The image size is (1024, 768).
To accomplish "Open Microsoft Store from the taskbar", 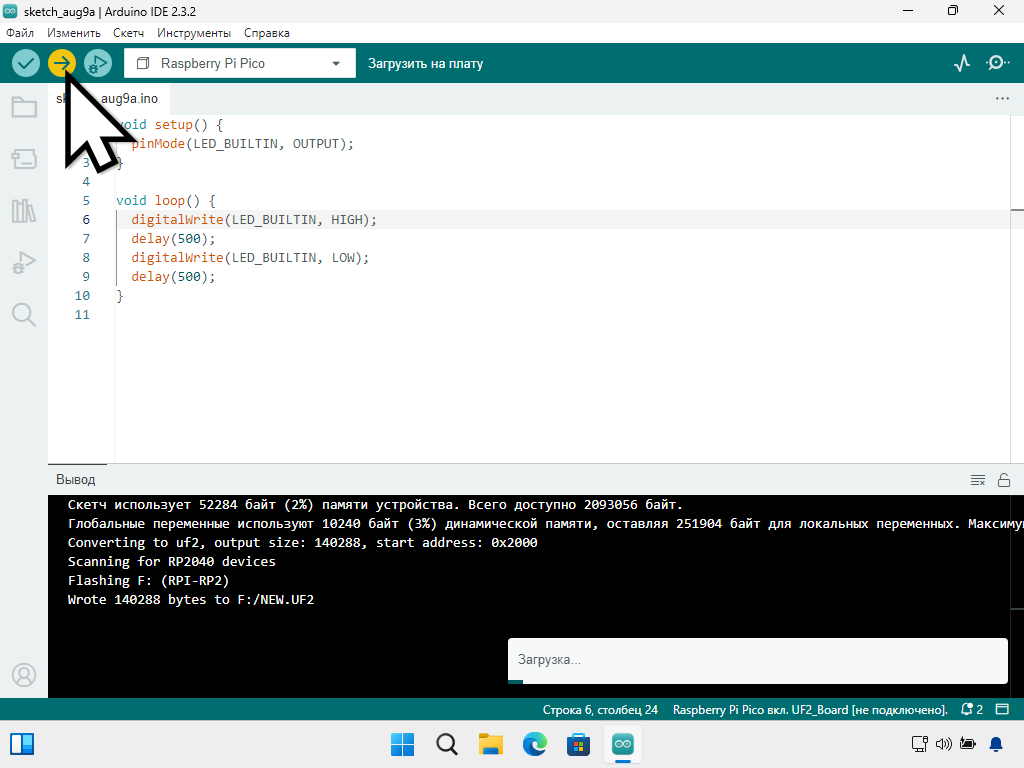I will click(x=579, y=744).
